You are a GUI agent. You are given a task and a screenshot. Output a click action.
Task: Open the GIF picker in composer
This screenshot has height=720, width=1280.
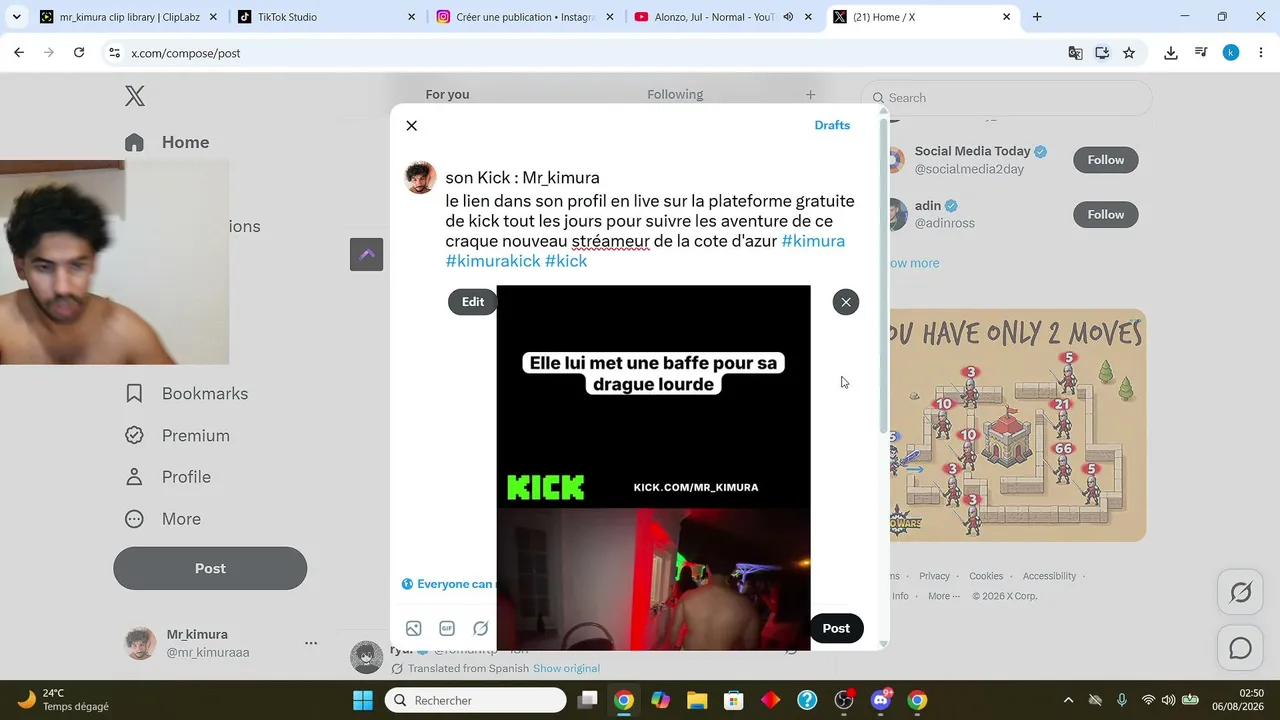click(447, 628)
